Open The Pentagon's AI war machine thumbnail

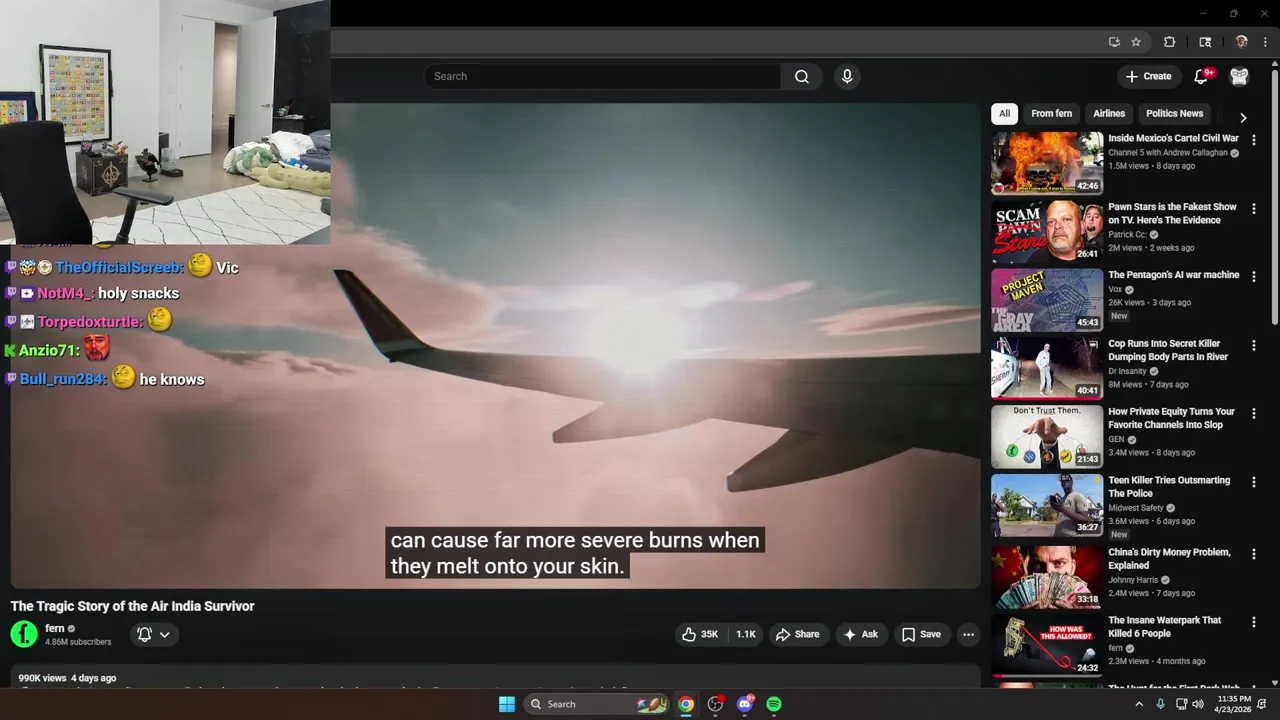(1047, 300)
